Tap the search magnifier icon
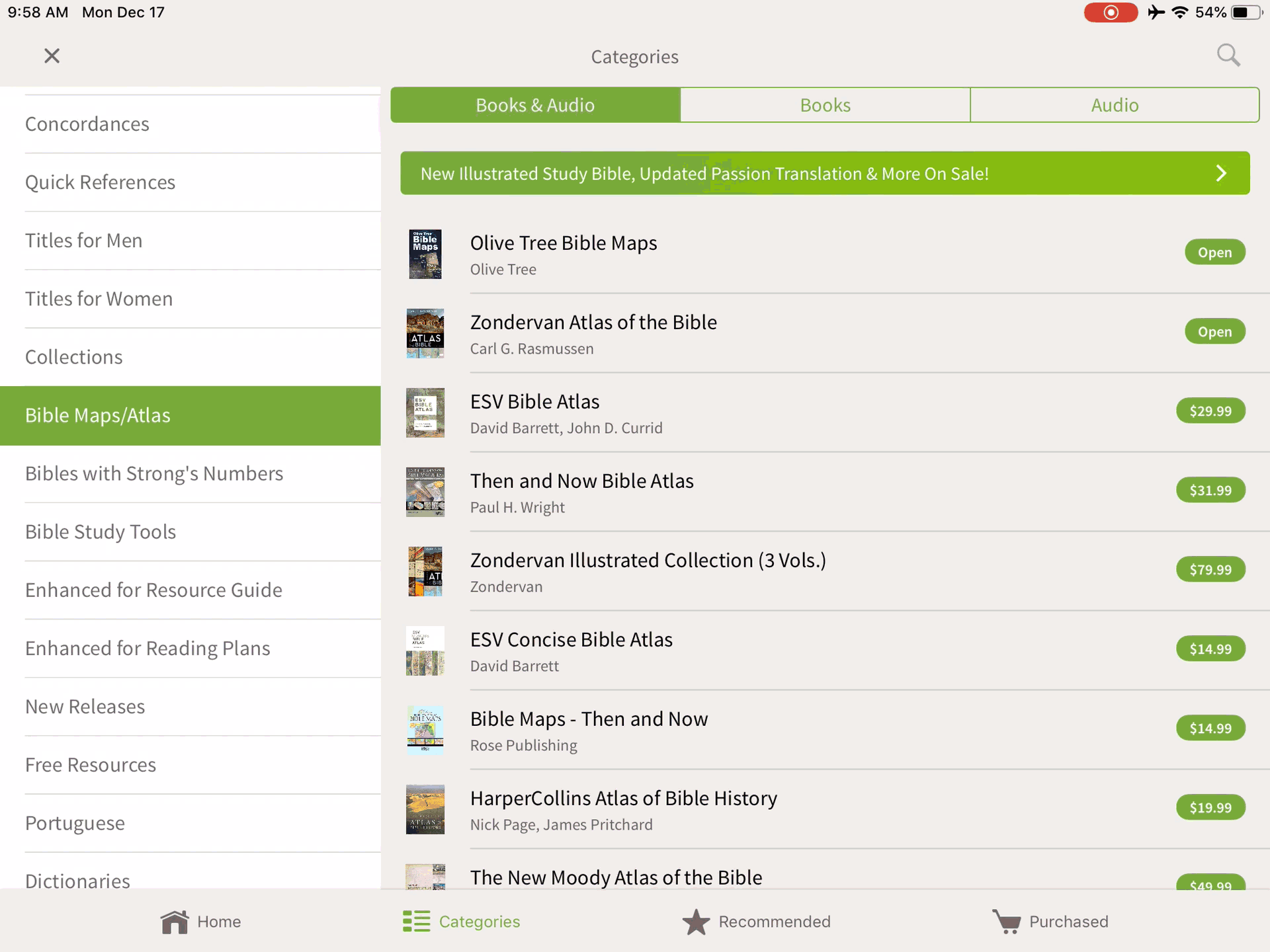The width and height of the screenshot is (1270, 952). tap(1228, 56)
